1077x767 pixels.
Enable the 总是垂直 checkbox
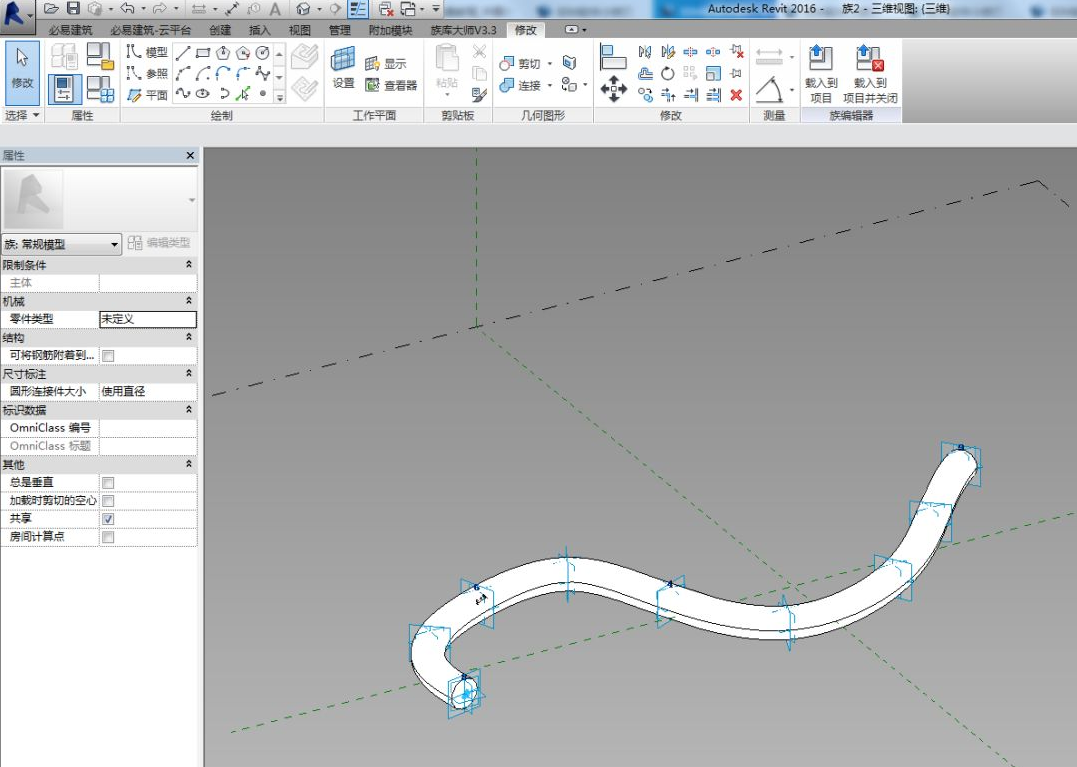pos(108,483)
